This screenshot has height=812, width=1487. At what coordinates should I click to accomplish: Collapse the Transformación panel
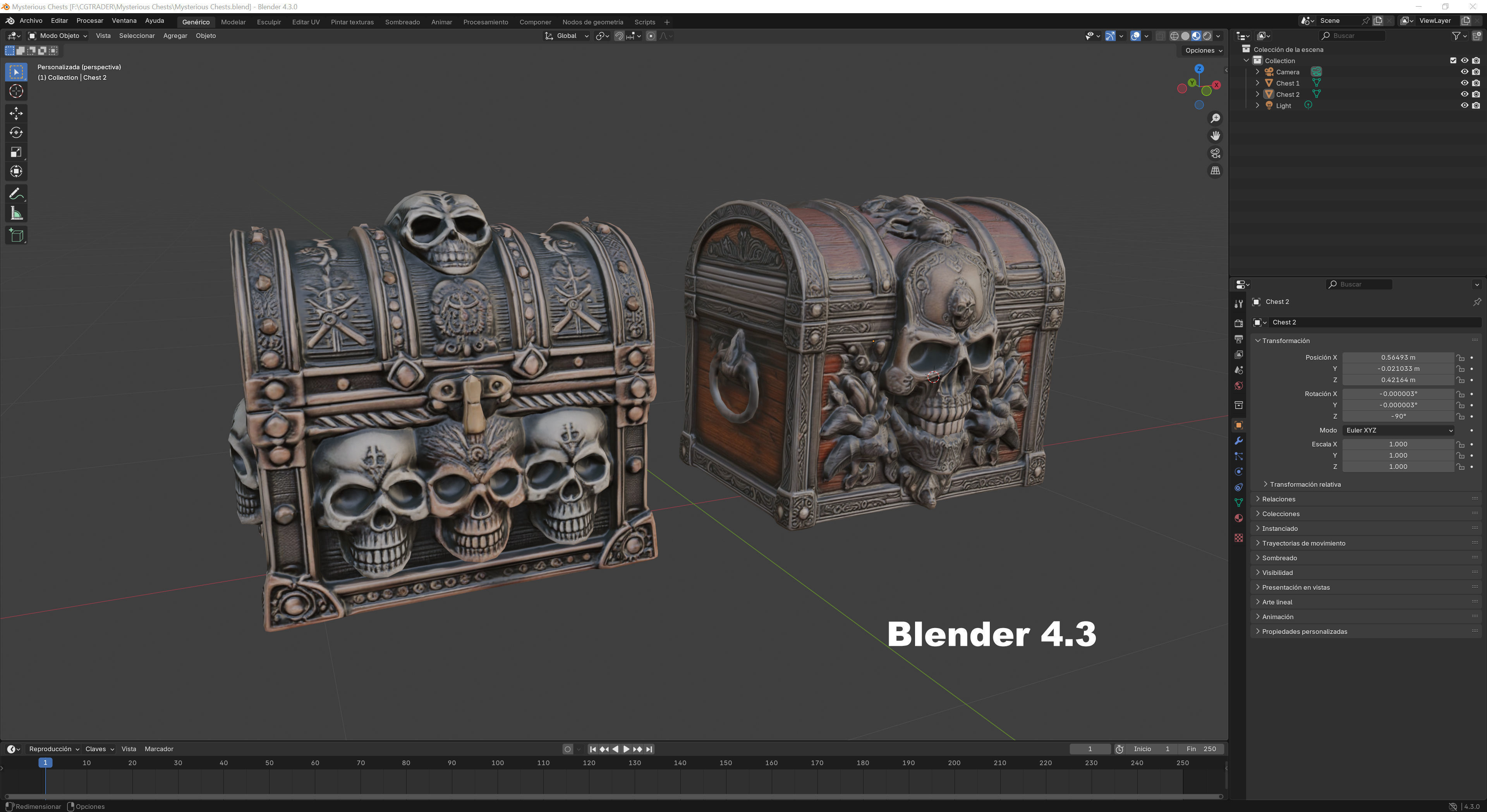coord(1285,341)
